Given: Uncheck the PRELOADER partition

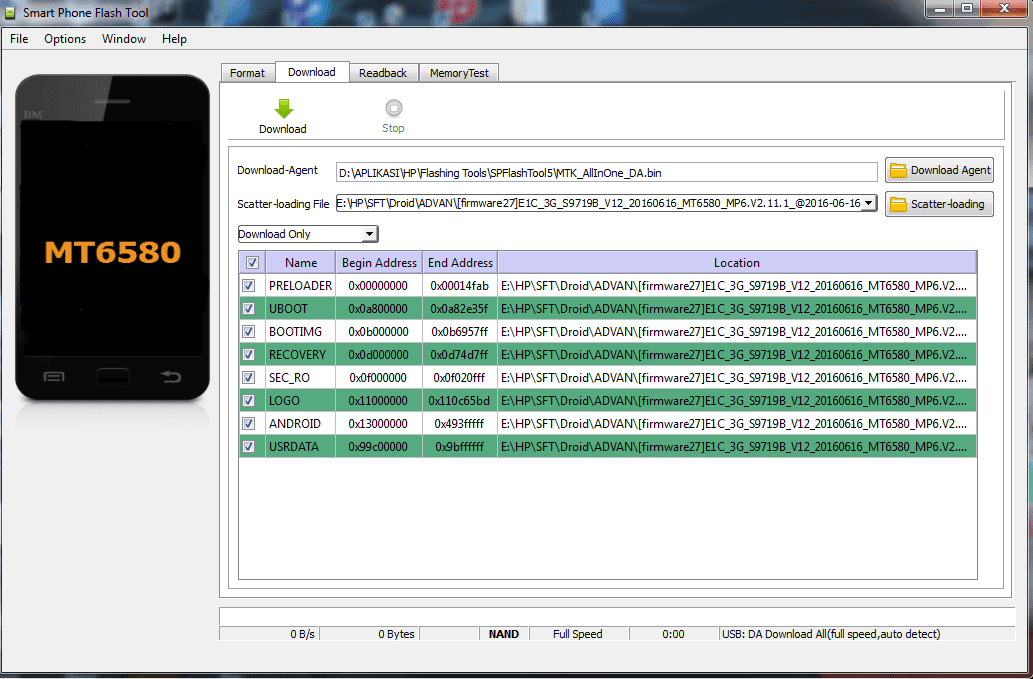Looking at the screenshot, I should pos(247,285).
